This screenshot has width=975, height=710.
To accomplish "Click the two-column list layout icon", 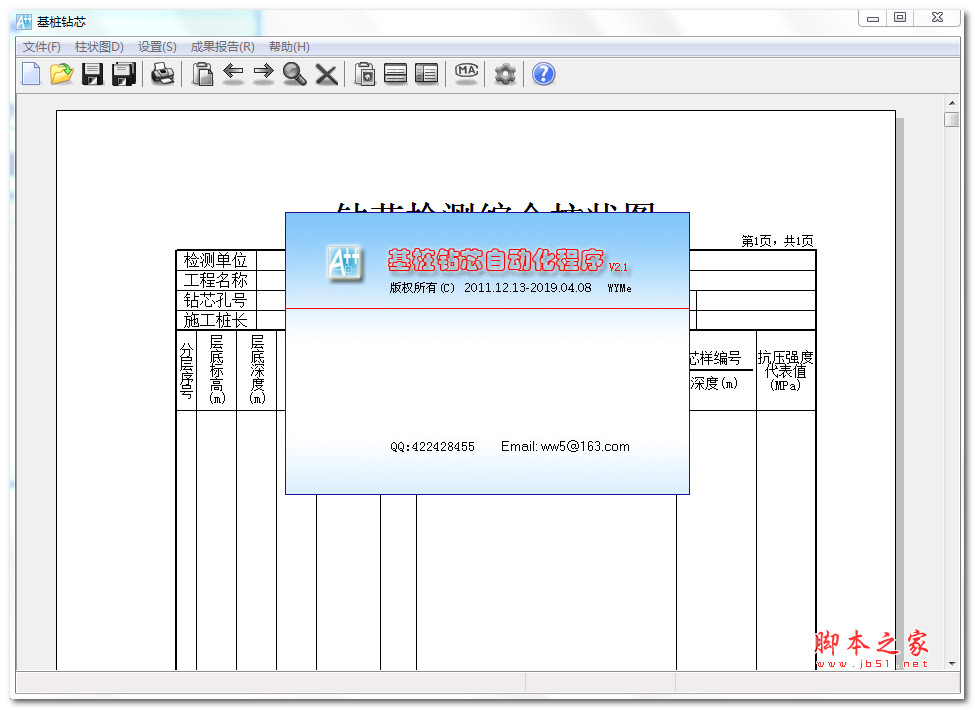I will tap(427, 74).
